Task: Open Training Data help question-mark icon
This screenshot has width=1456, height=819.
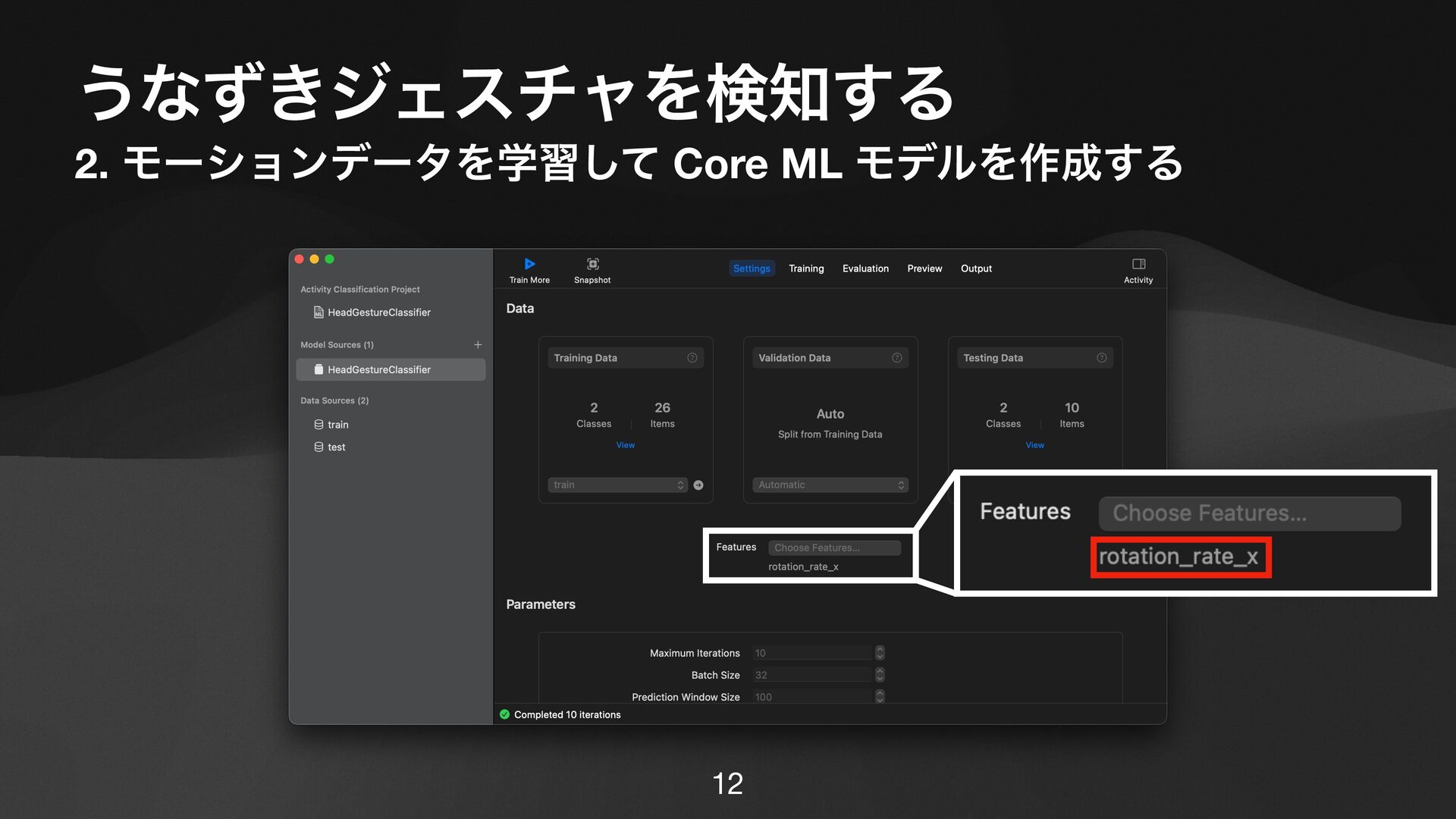Action: tap(692, 358)
